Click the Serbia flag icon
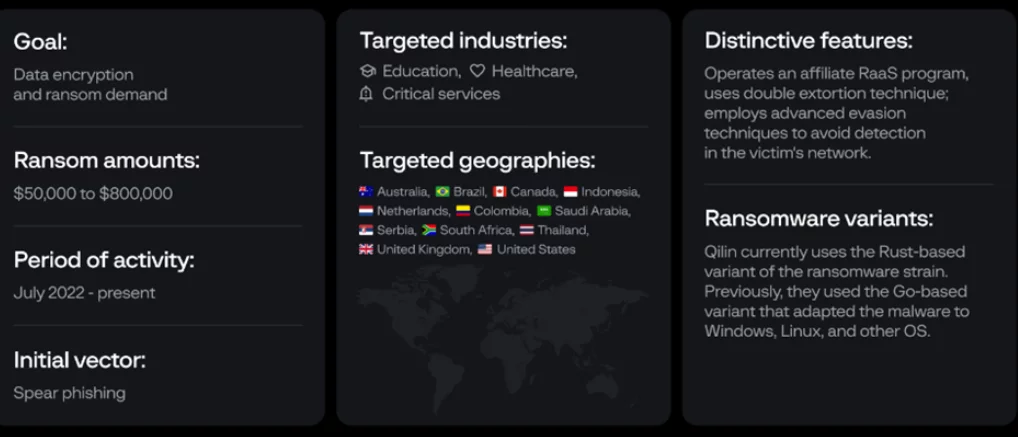 [366, 230]
